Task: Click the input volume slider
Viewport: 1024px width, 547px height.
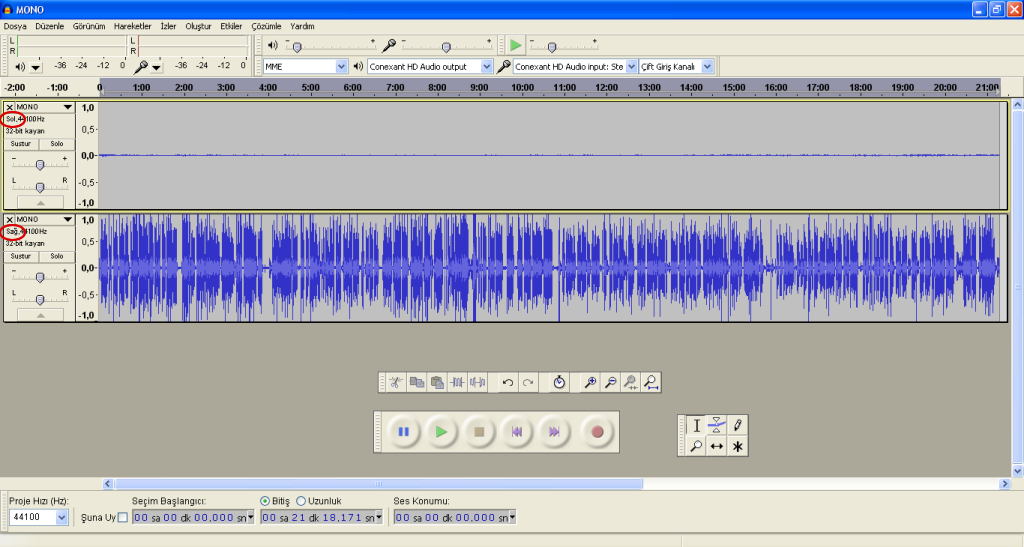Action: (446, 46)
